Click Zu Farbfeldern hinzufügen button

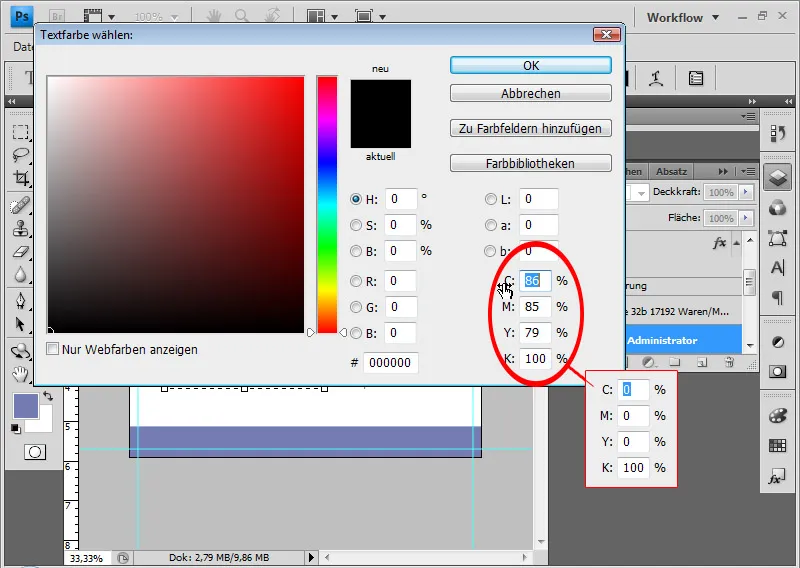[531, 128]
